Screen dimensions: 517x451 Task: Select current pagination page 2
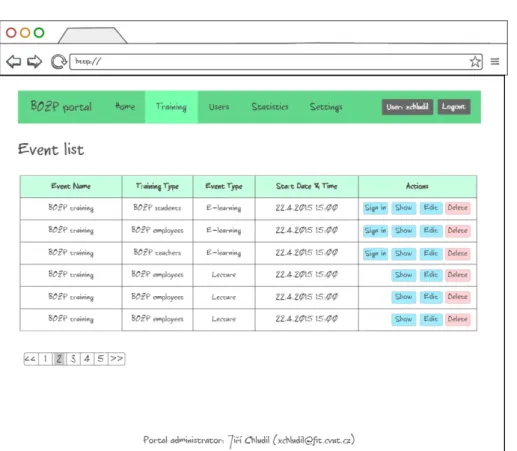pyautogui.click(x=59, y=359)
